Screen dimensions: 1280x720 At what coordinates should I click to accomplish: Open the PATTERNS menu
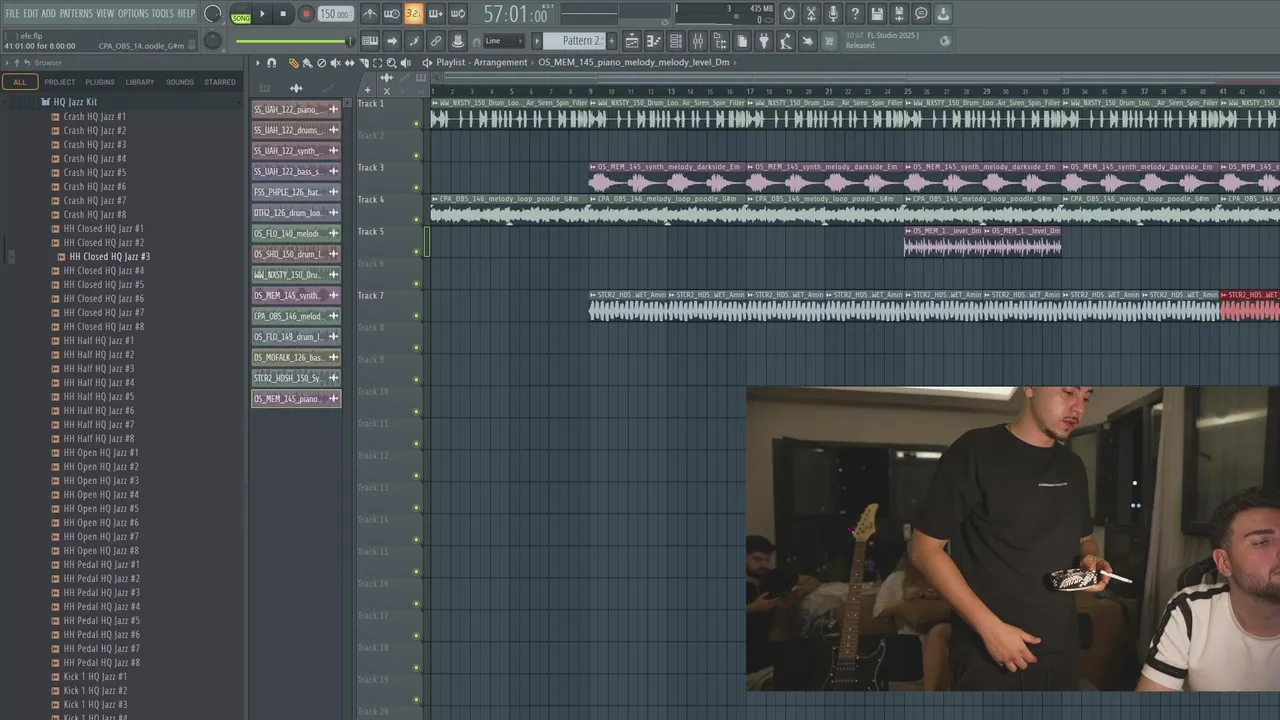click(76, 14)
